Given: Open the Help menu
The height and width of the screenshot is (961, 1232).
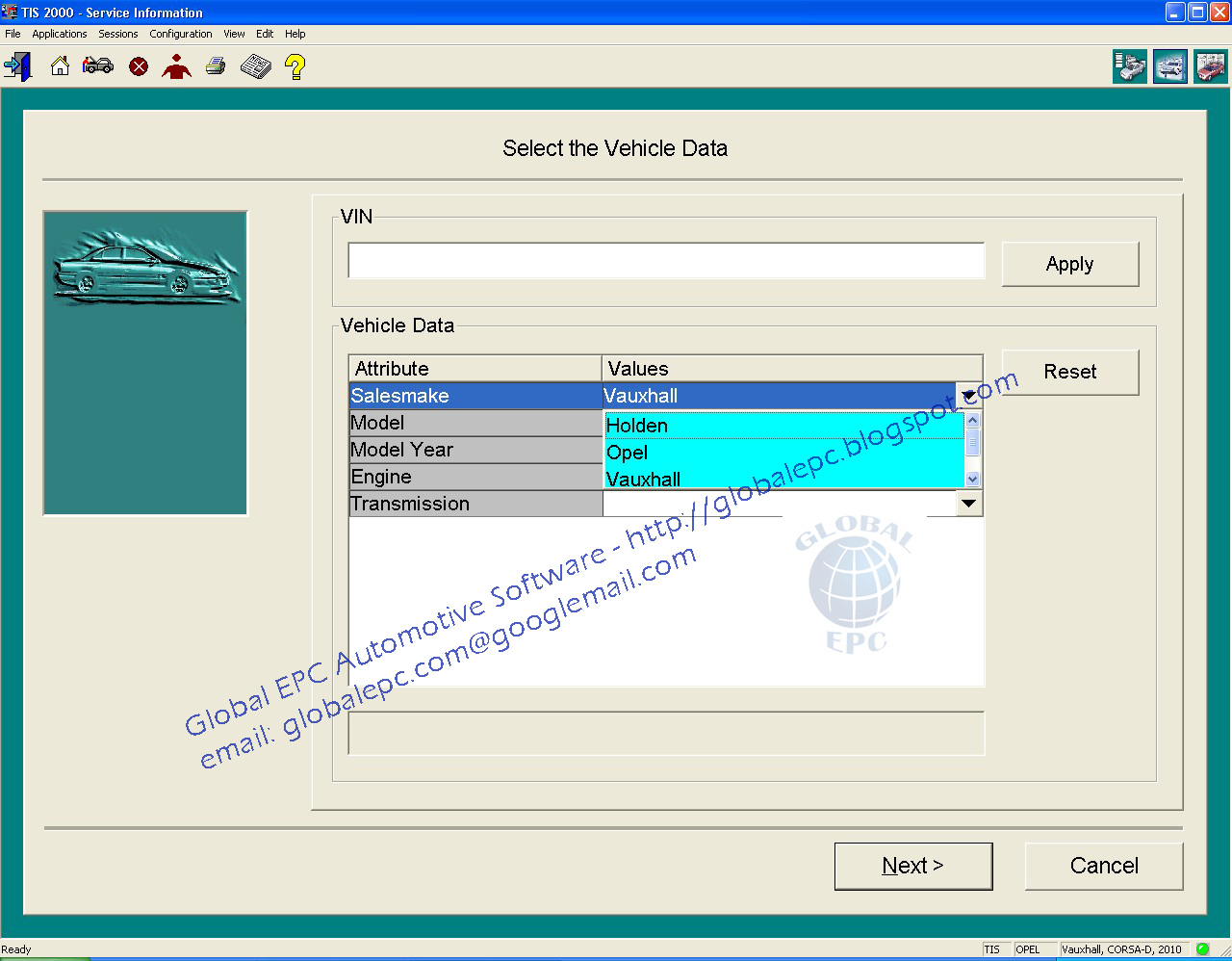Looking at the screenshot, I should 295,34.
